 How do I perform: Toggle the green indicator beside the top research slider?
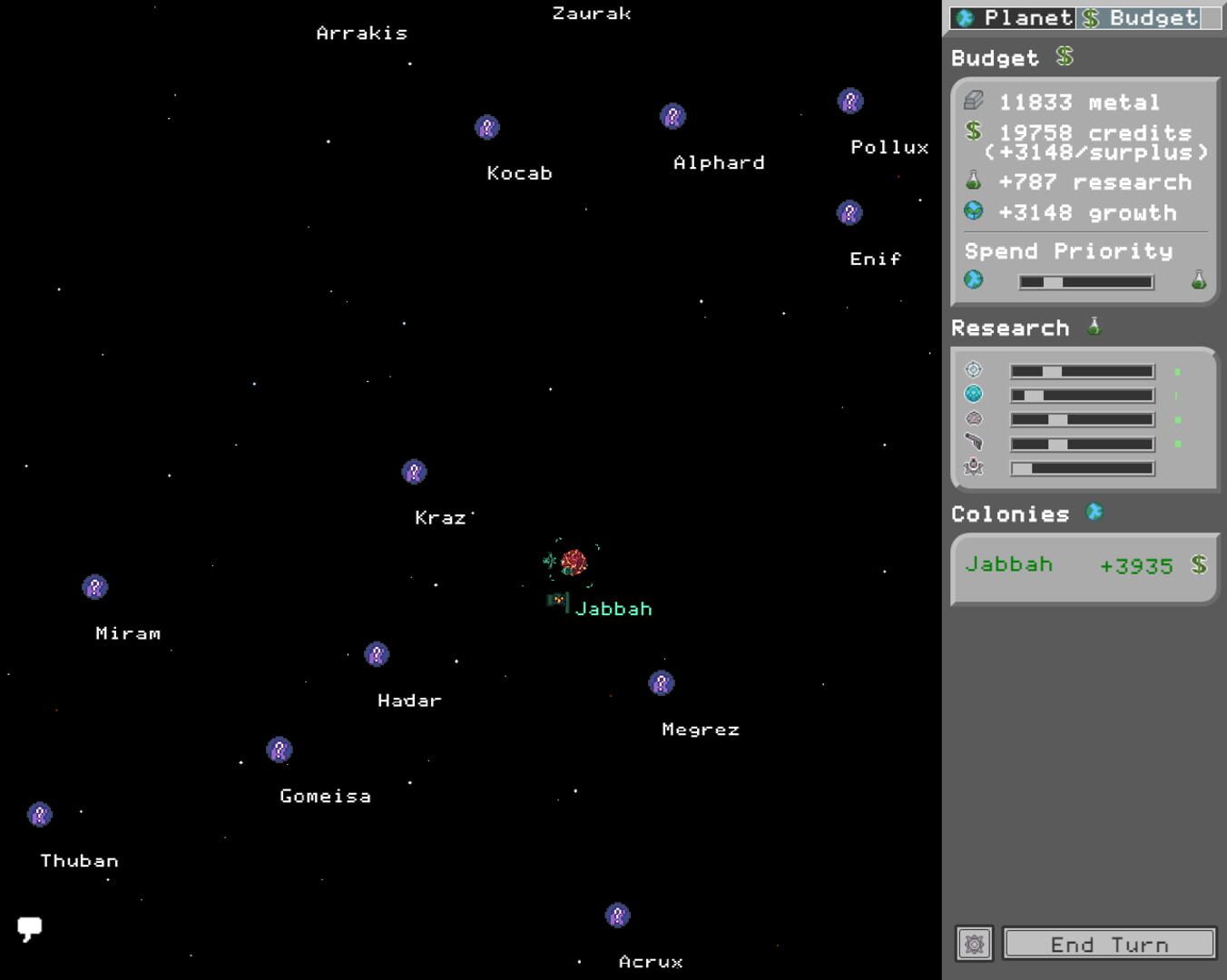coord(1178,369)
